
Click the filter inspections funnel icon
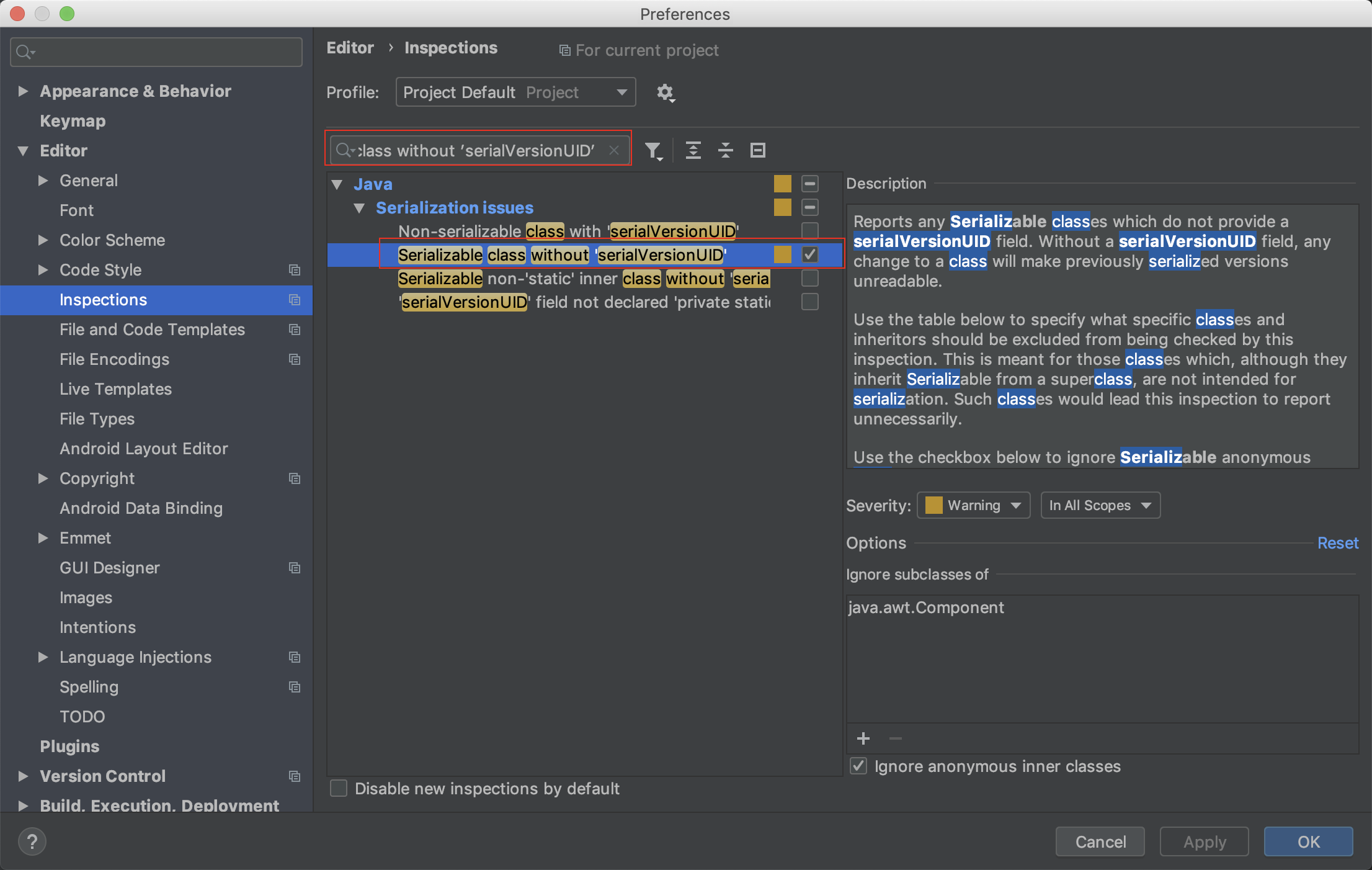(x=653, y=150)
